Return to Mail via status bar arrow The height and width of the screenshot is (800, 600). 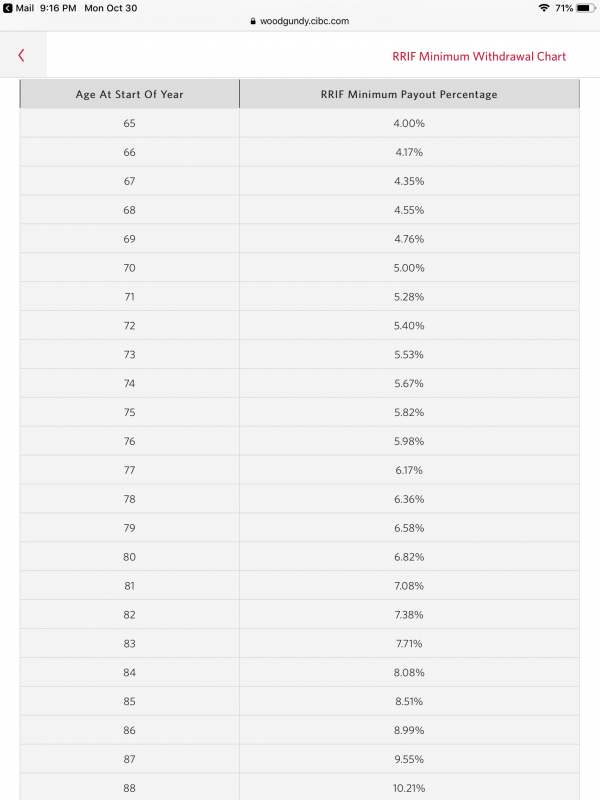pos(7,7)
